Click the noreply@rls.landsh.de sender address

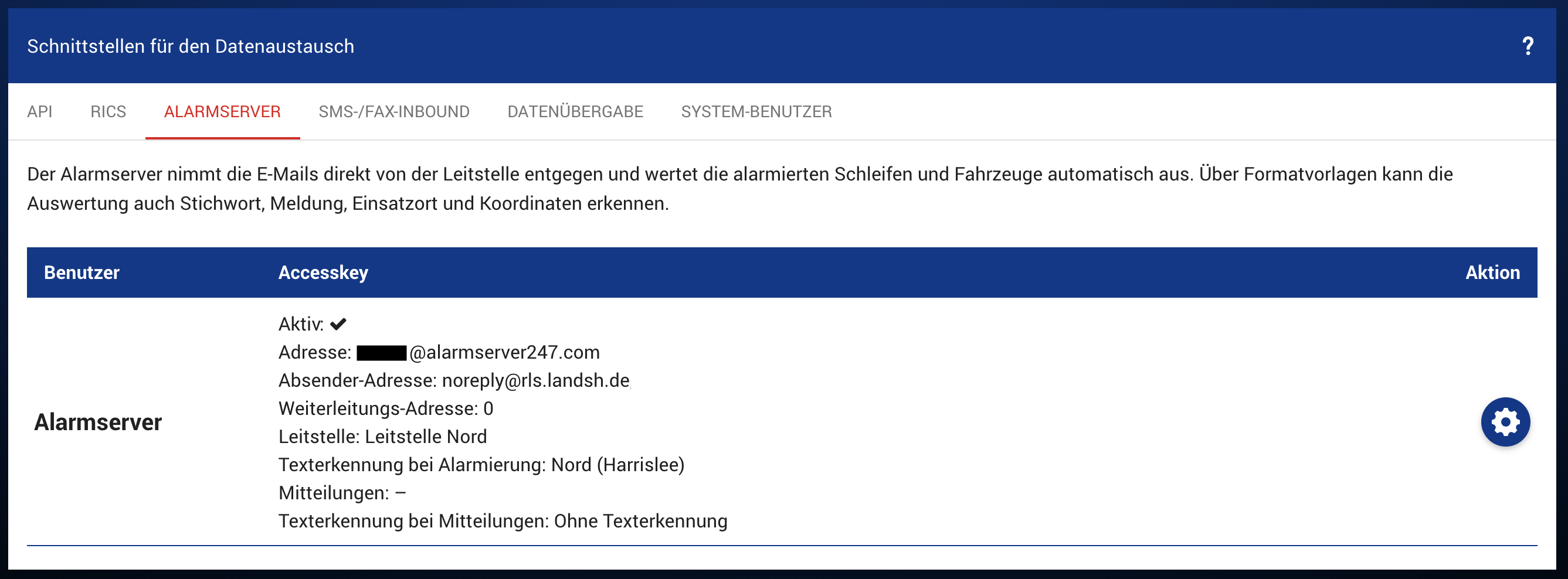click(x=535, y=380)
